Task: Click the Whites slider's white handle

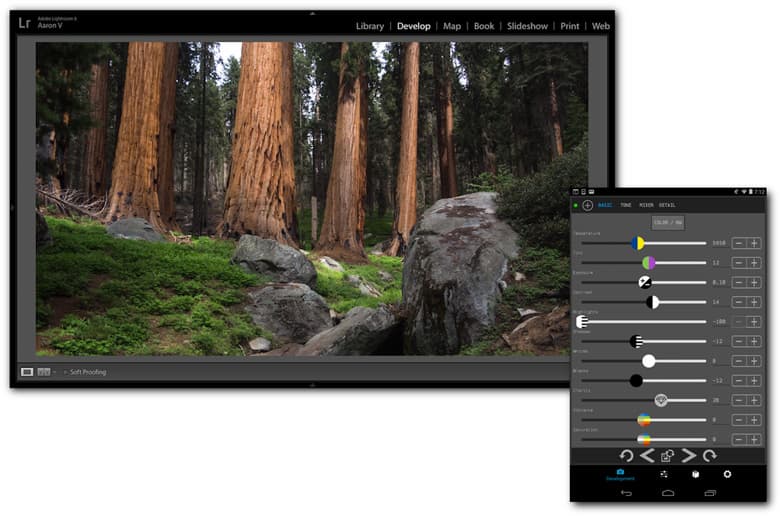Action: coord(649,361)
